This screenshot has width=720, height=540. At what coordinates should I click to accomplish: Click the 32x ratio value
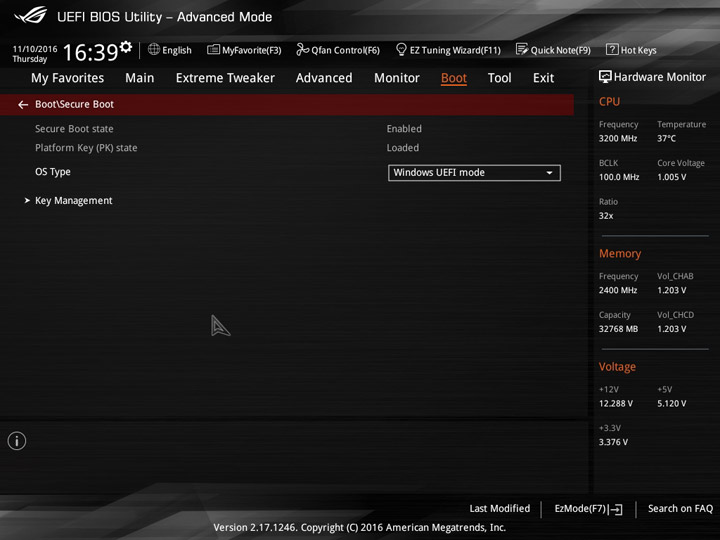click(x=606, y=216)
